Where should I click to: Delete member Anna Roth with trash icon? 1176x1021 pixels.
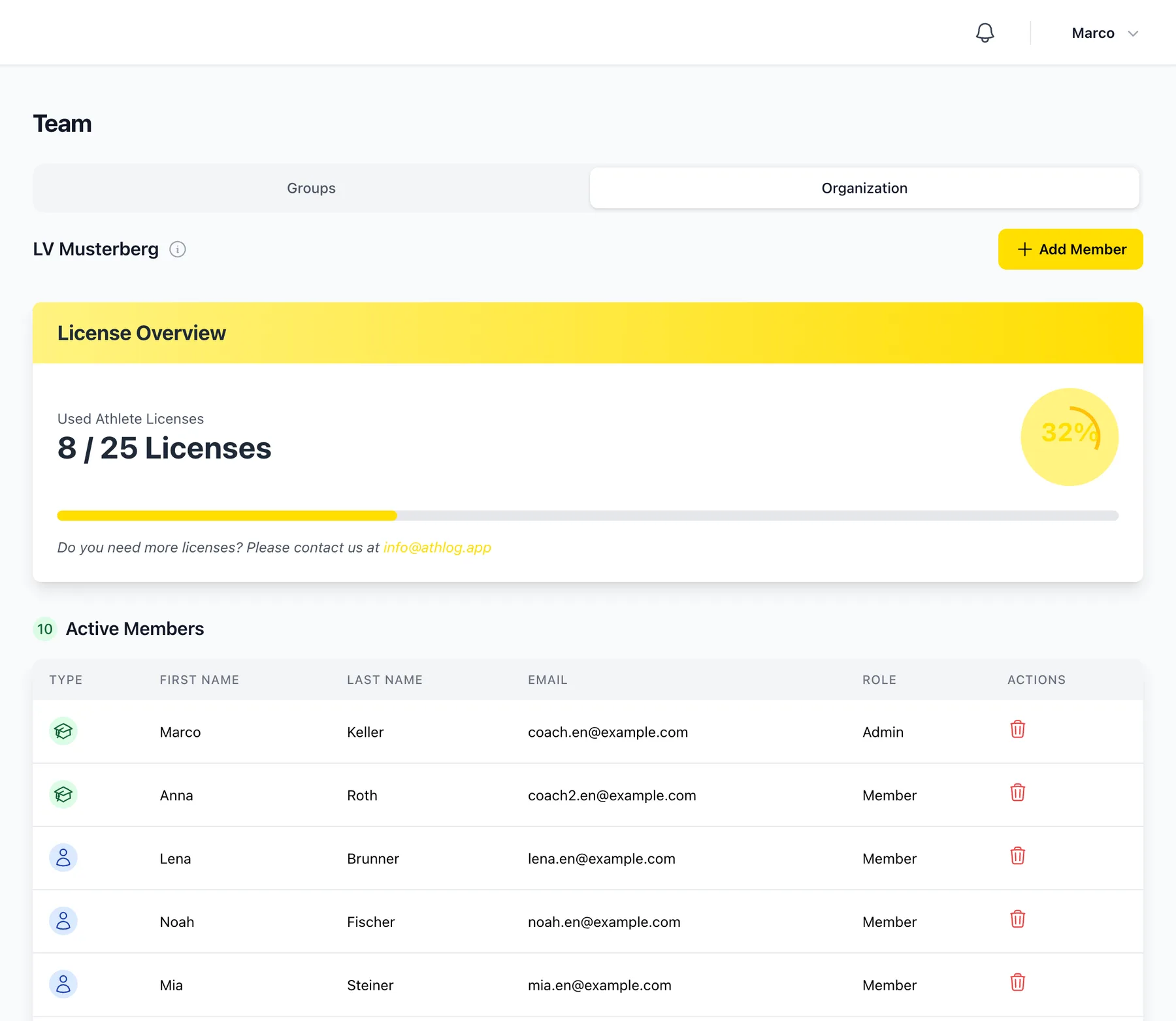(x=1017, y=792)
